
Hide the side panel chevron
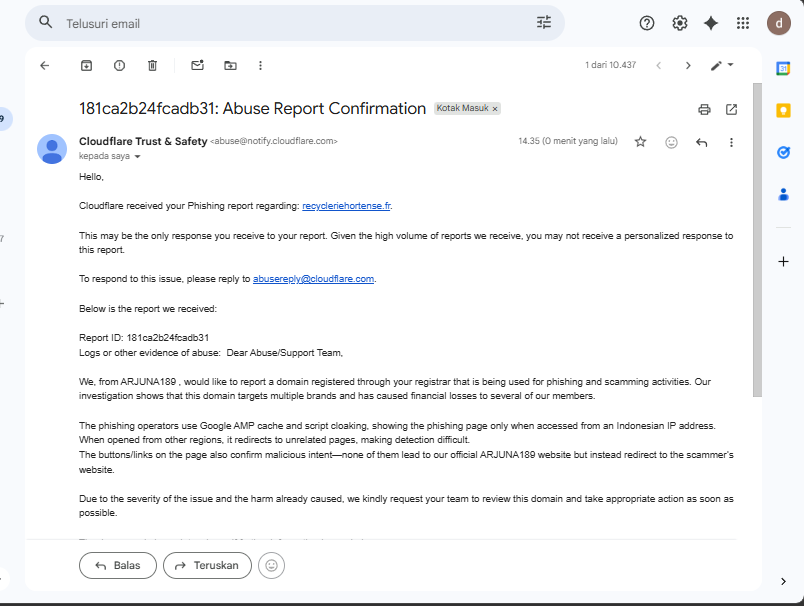[783, 581]
